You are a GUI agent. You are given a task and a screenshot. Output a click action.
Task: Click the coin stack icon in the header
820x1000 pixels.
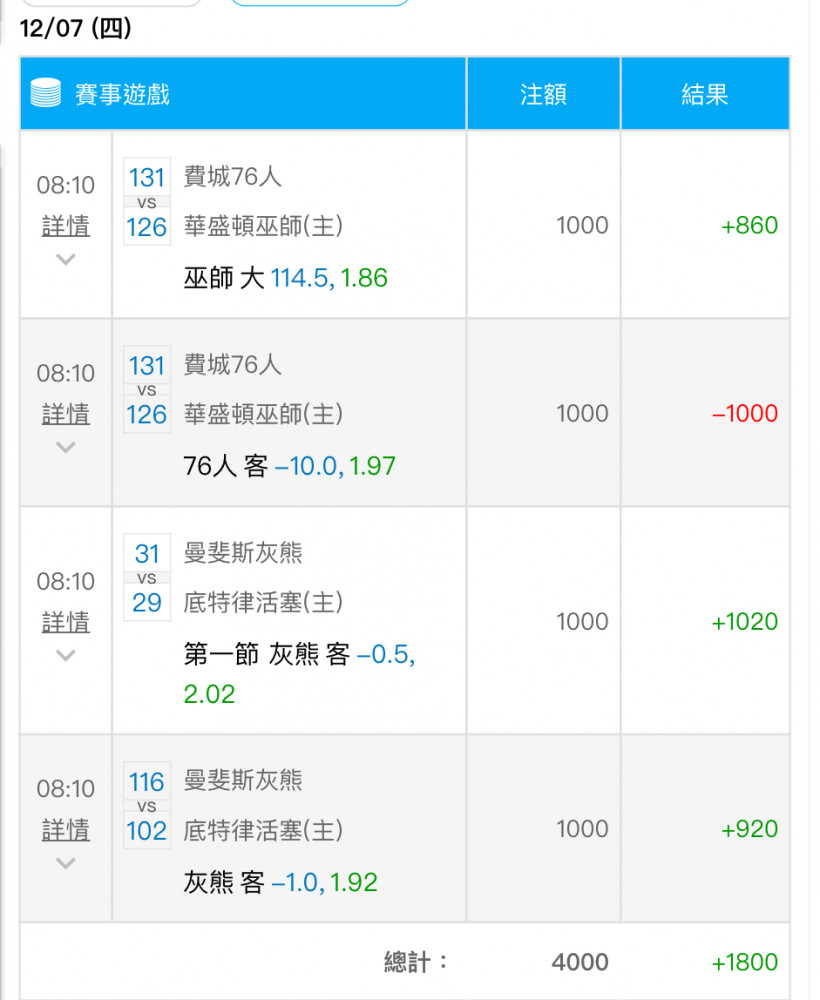46,93
